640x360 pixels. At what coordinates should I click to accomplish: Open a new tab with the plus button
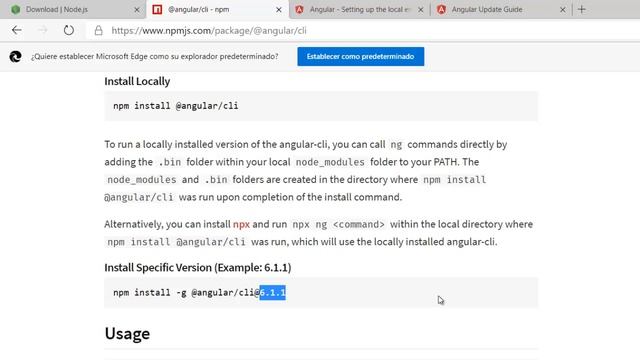tap(582, 9)
